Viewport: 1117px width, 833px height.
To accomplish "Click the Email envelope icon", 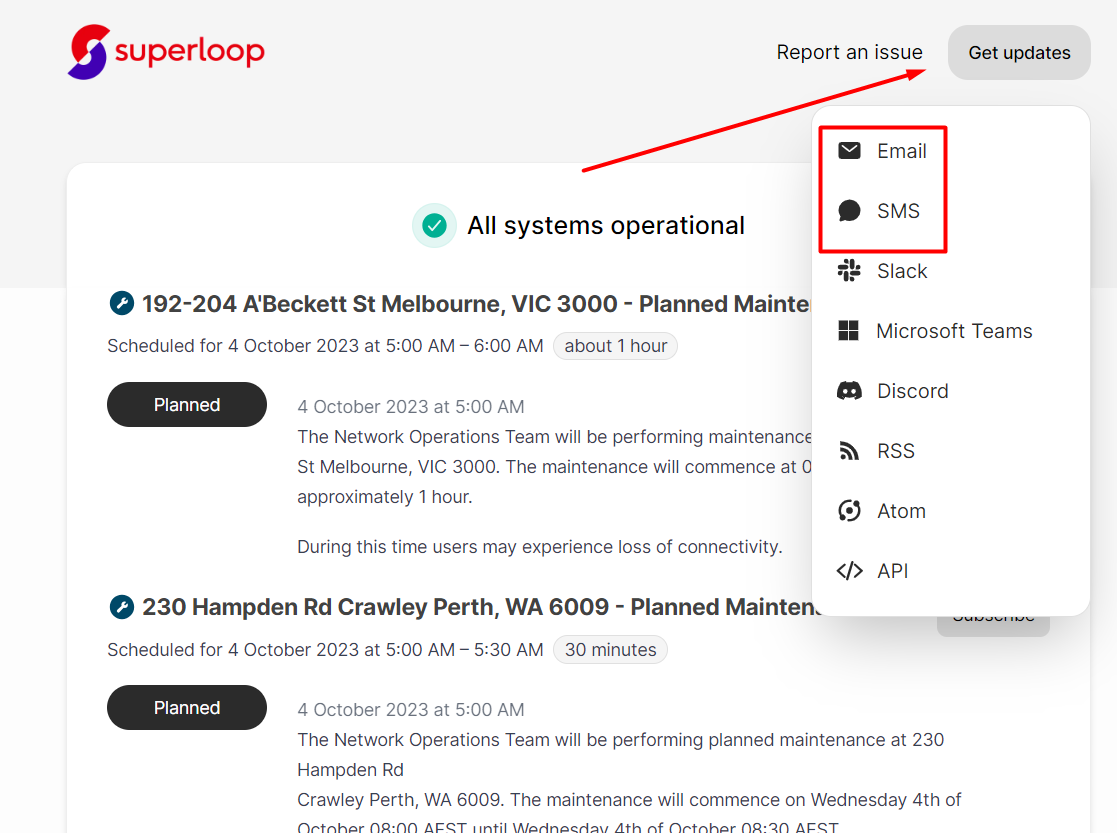I will tap(849, 151).
